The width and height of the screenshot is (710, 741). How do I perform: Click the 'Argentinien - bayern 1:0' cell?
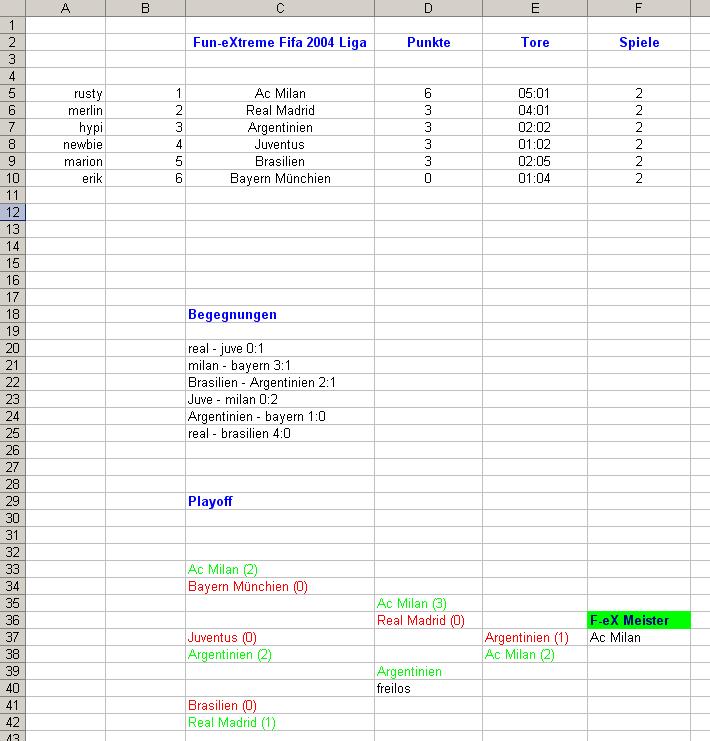pyautogui.click(x=280, y=416)
